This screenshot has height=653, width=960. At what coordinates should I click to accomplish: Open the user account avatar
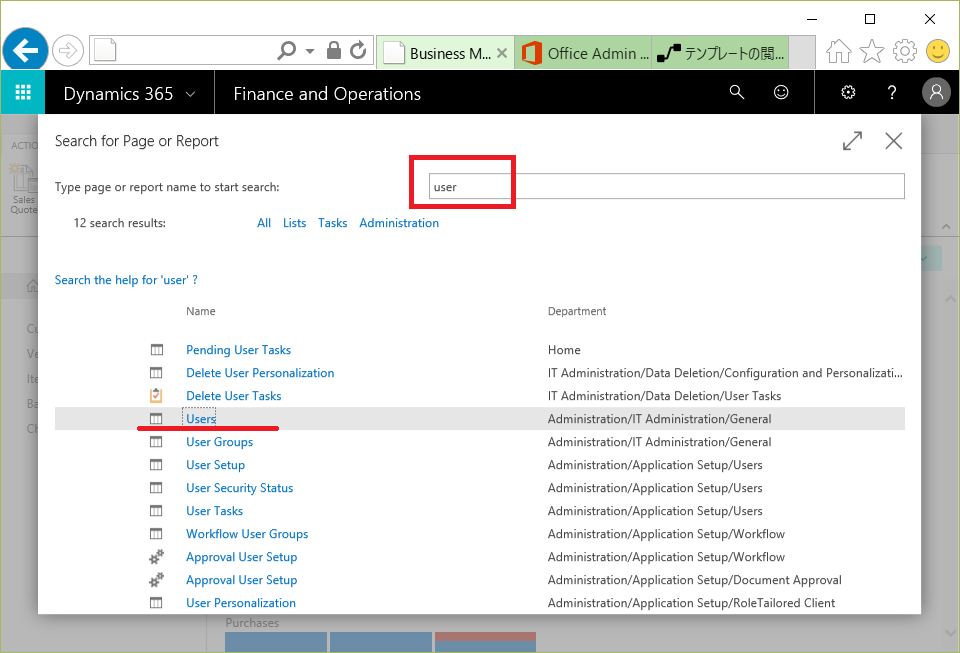tap(936, 92)
